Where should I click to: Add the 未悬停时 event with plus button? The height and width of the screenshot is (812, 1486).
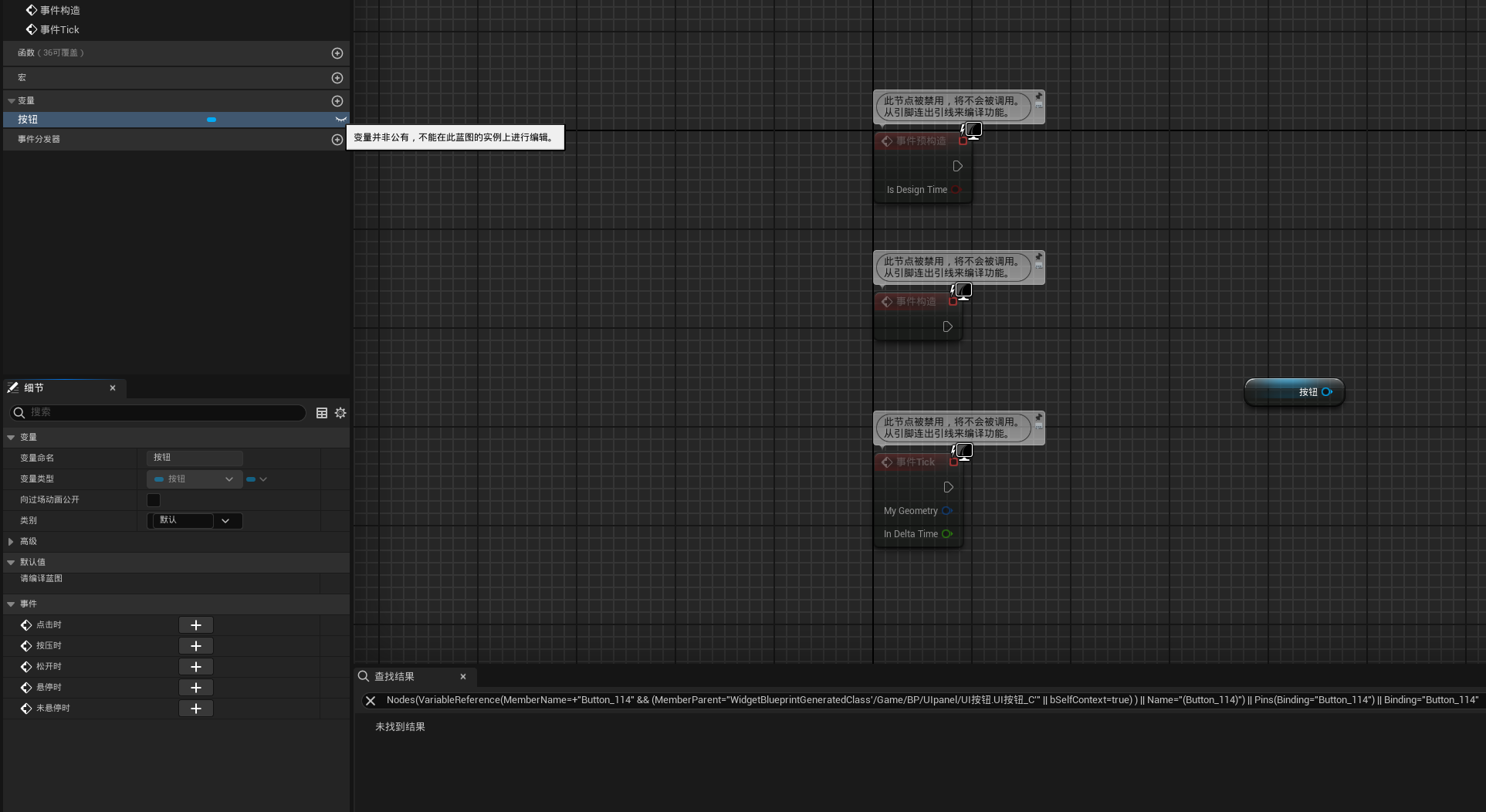196,709
